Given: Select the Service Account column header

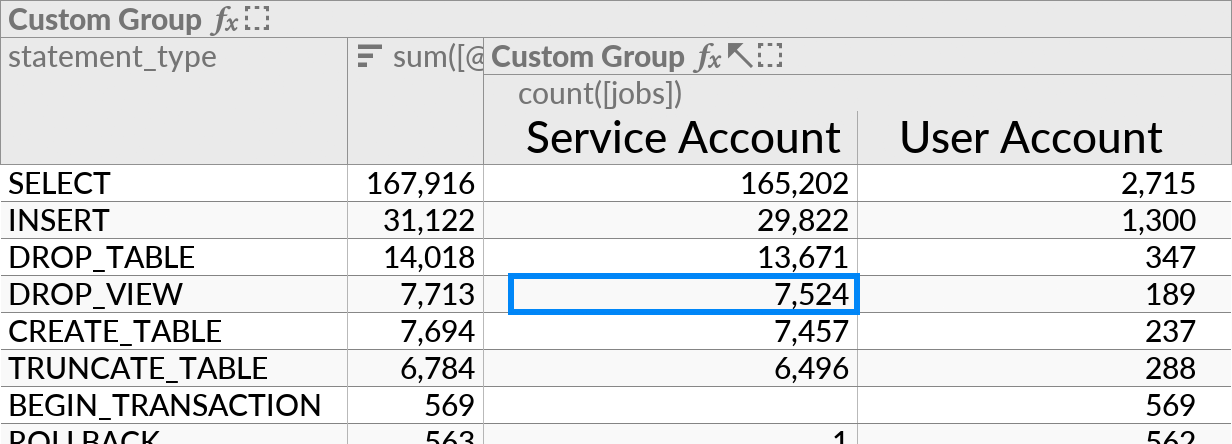Looking at the screenshot, I should point(683,137).
